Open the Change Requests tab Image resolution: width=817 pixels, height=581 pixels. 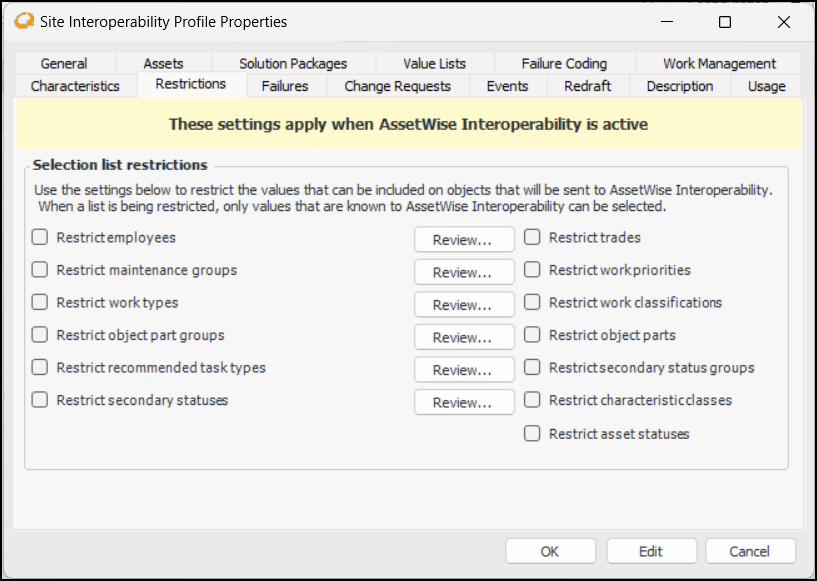click(397, 86)
